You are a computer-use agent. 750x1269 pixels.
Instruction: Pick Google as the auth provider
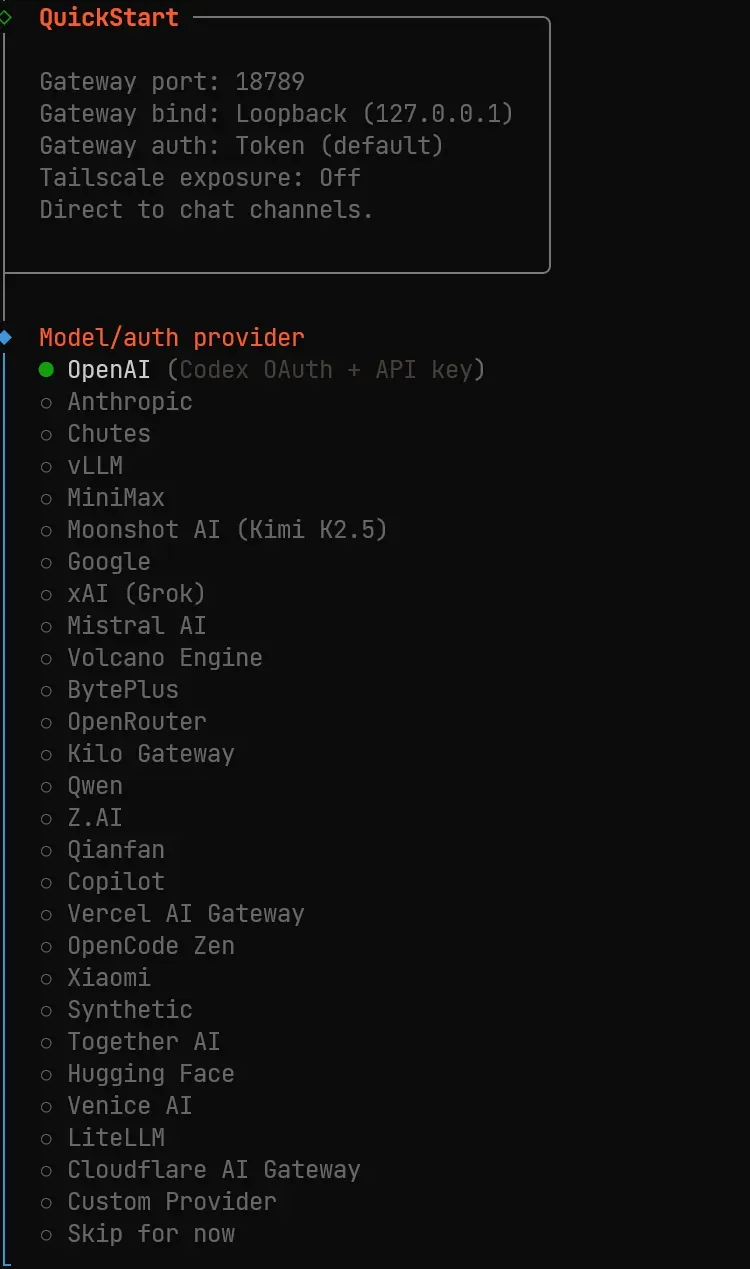(108, 561)
